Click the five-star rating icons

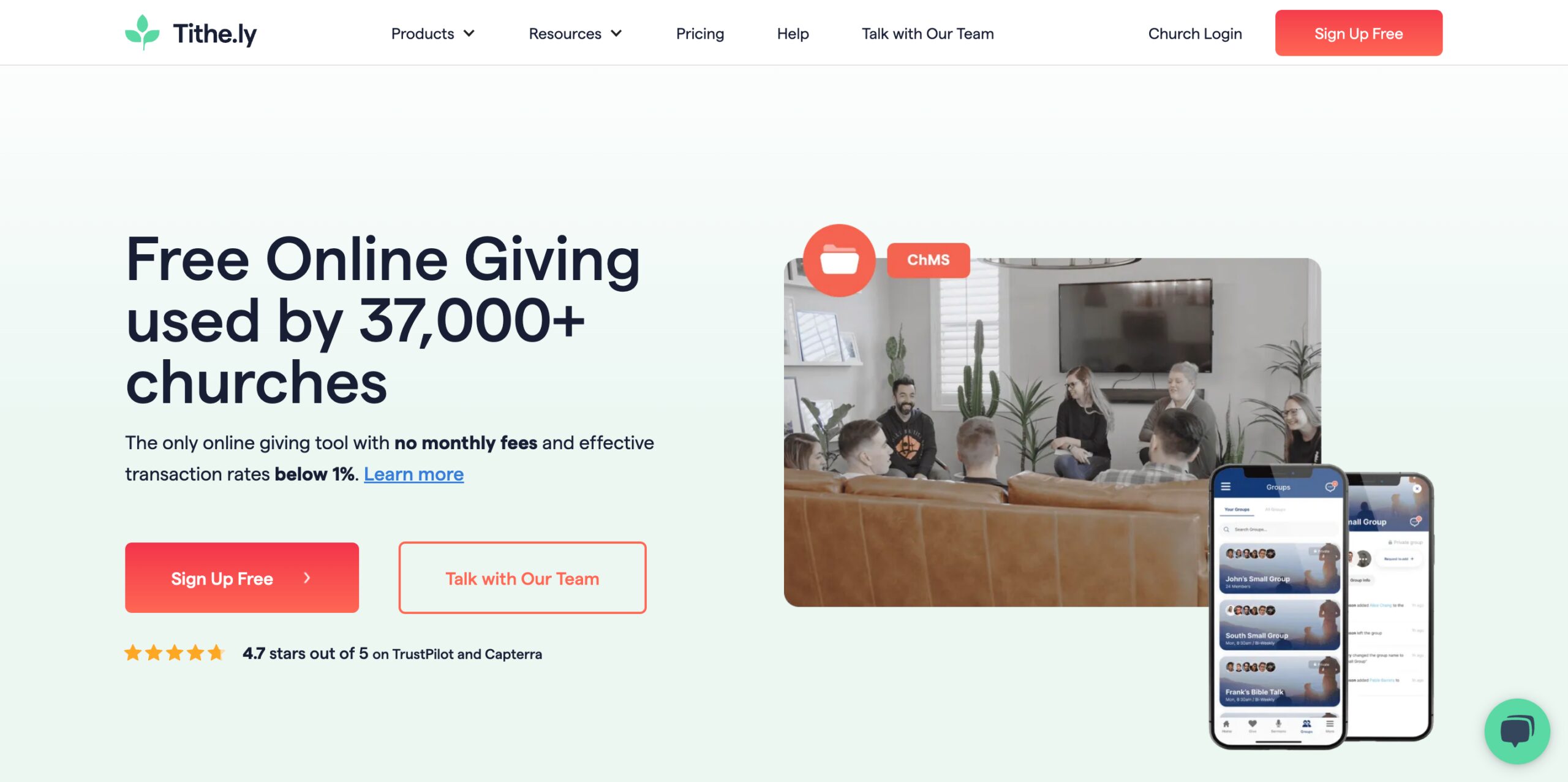(x=175, y=653)
